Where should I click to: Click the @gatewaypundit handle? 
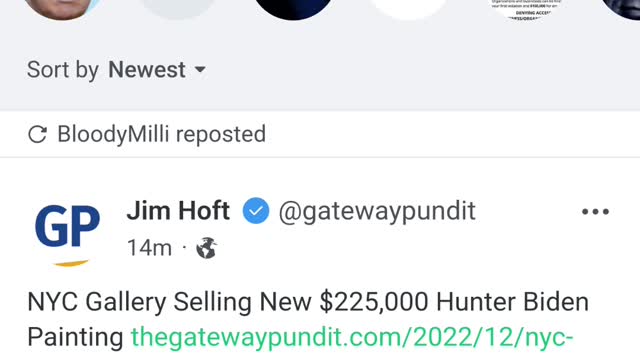[x=377, y=211]
